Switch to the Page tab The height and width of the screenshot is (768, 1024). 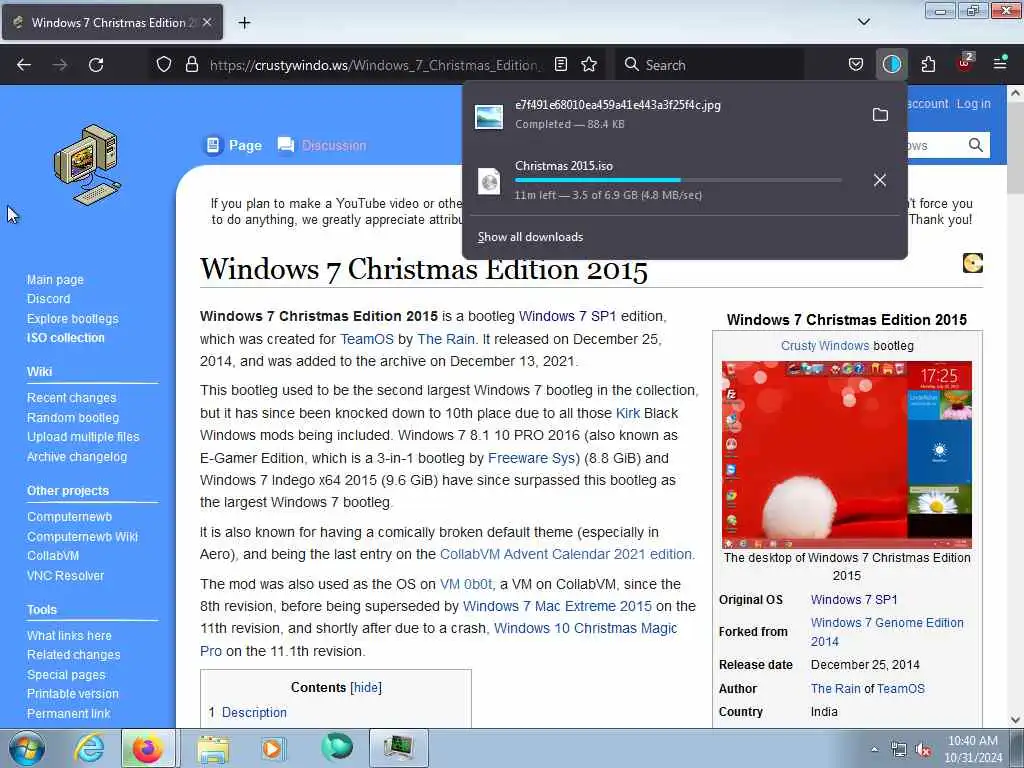(x=233, y=145)
